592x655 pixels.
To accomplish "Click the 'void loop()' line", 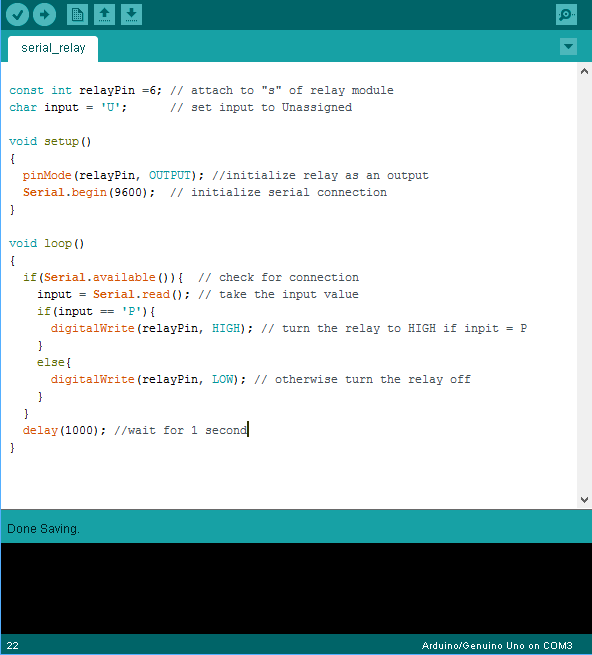I will [47, 244].
